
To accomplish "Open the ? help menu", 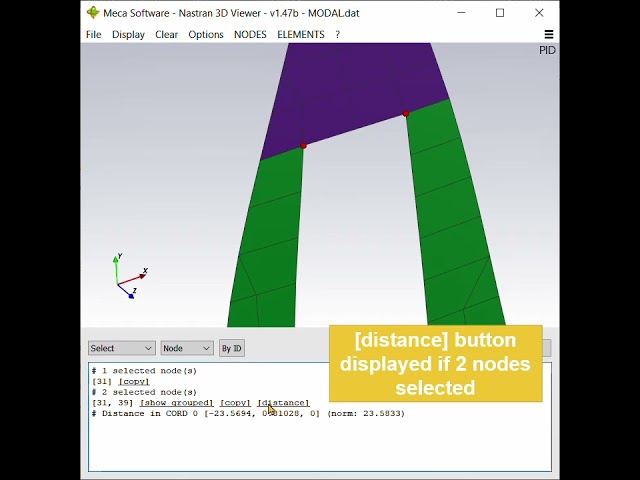I will click(338, 35).
